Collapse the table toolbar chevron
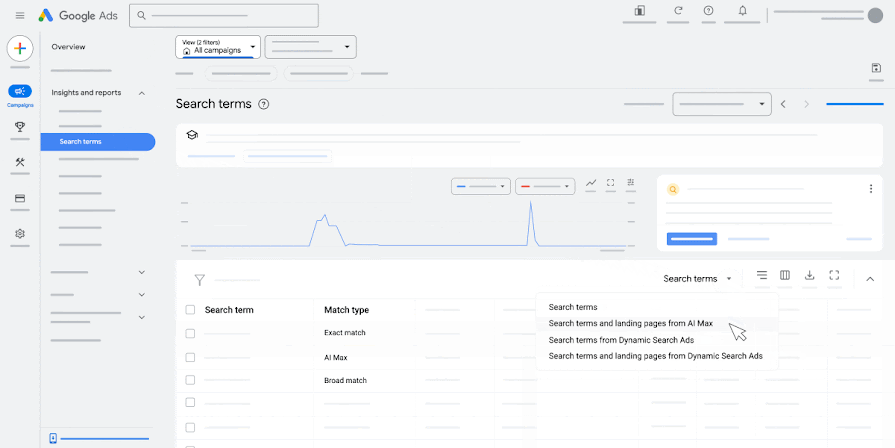Image resolution: width=895 pixels, height=448 pixels. coord(870,279)
